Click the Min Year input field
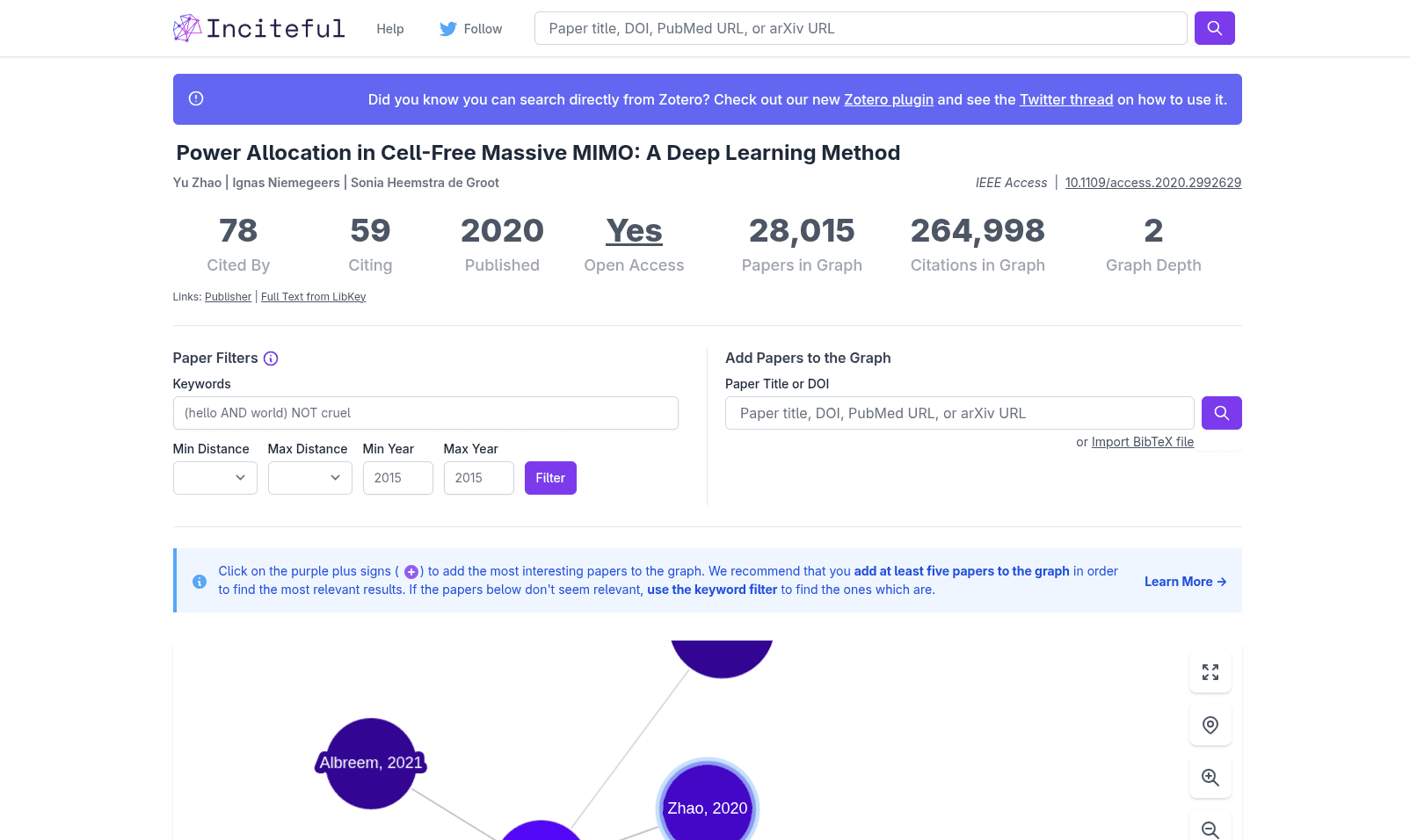Image resolution: width=1410 pixels, height=840 pixels. click(397, 478)
